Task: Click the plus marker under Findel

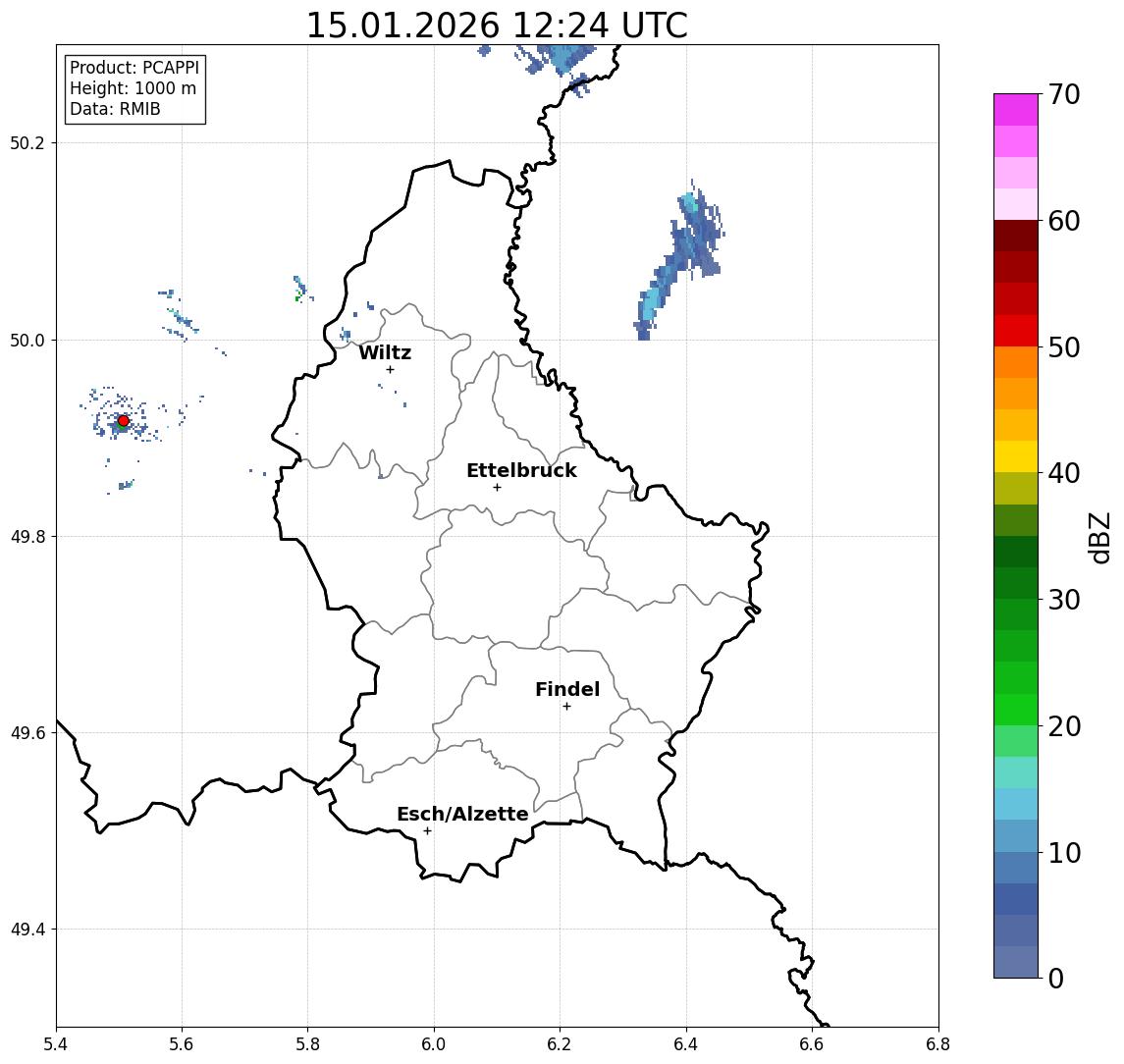Action: (566, 707)
